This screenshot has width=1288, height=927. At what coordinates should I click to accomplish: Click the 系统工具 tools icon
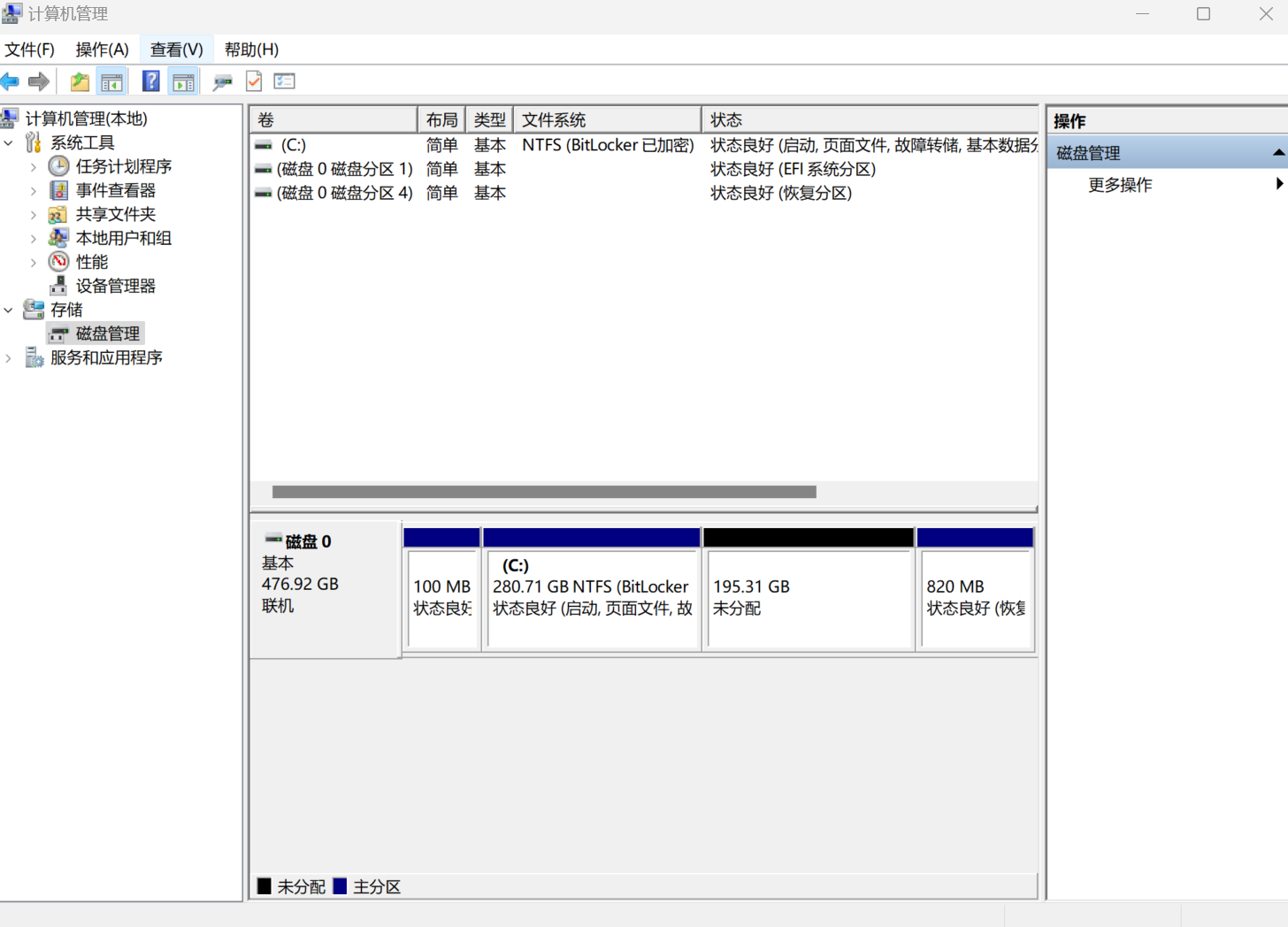point(34,142)
